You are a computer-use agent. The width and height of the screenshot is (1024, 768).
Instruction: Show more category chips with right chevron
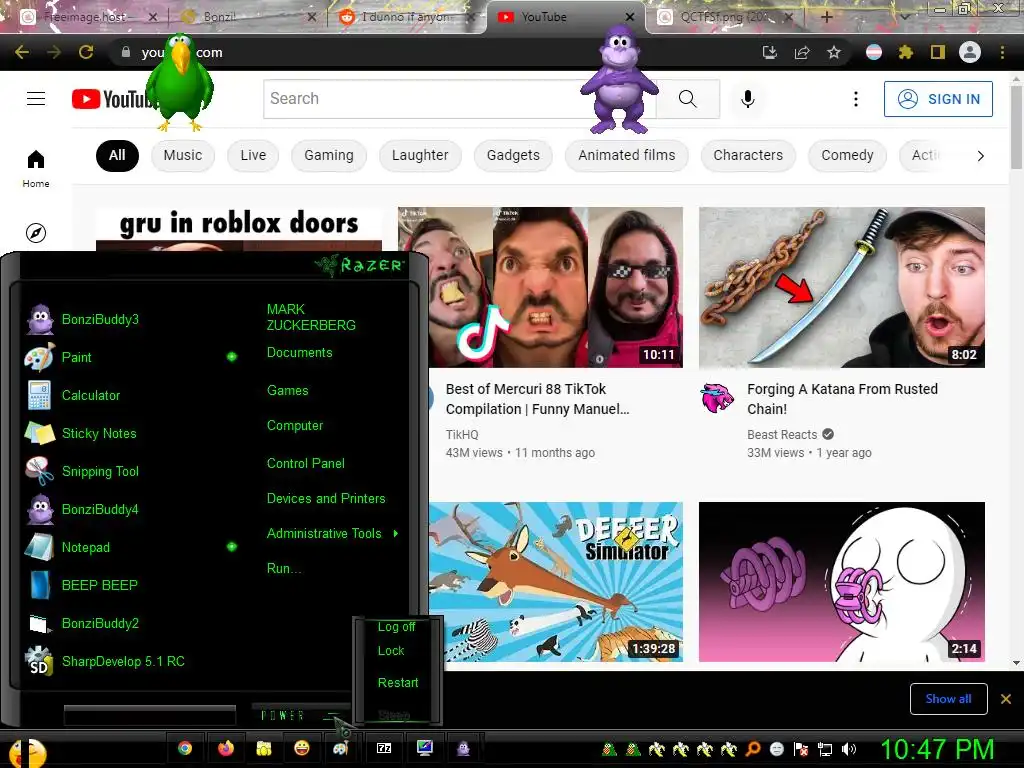click(x=980, y=155)
